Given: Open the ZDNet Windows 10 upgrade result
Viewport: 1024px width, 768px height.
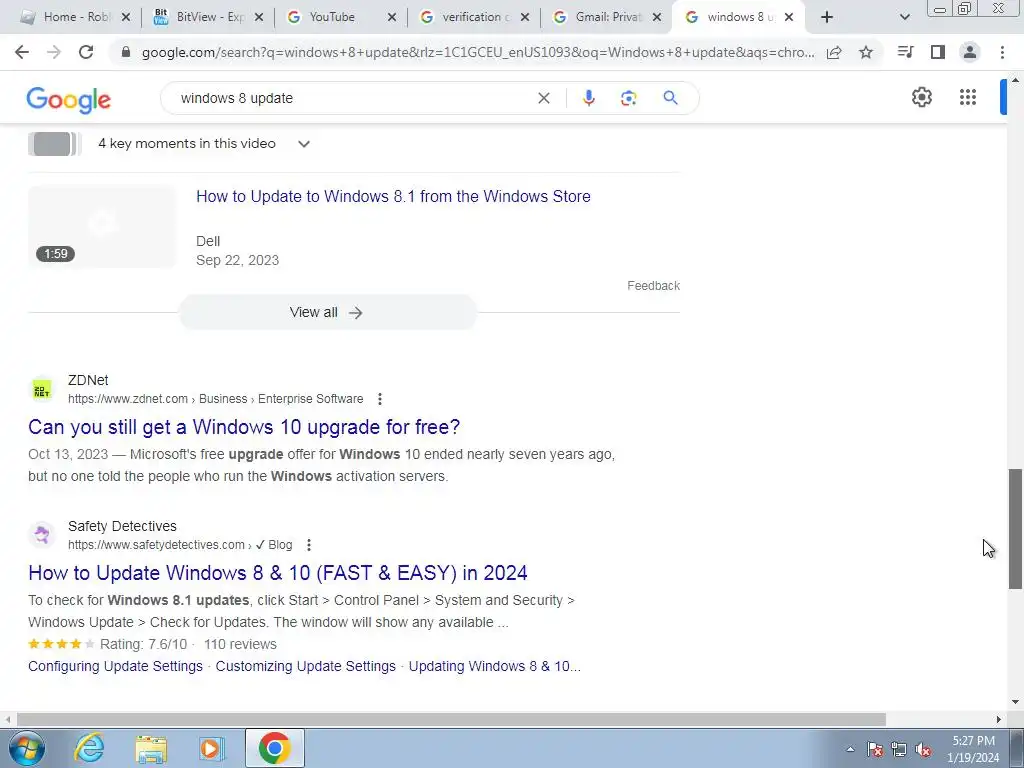Looking at the screenshot, I should click(x=244, y=427).
